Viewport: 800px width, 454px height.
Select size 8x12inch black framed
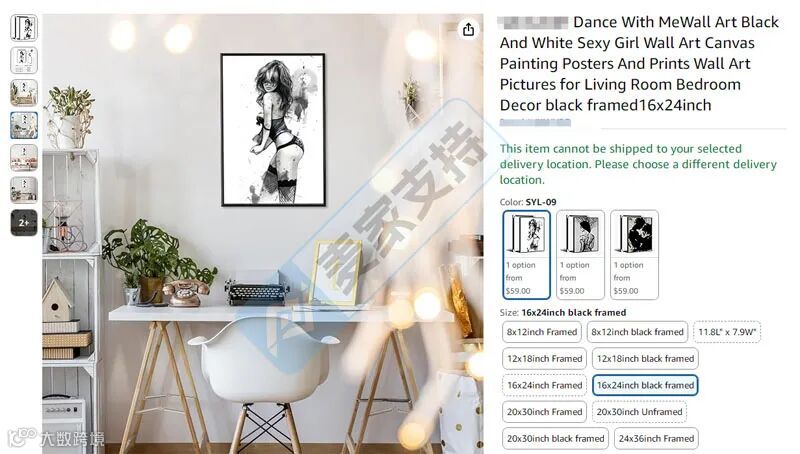coord(637,332)
